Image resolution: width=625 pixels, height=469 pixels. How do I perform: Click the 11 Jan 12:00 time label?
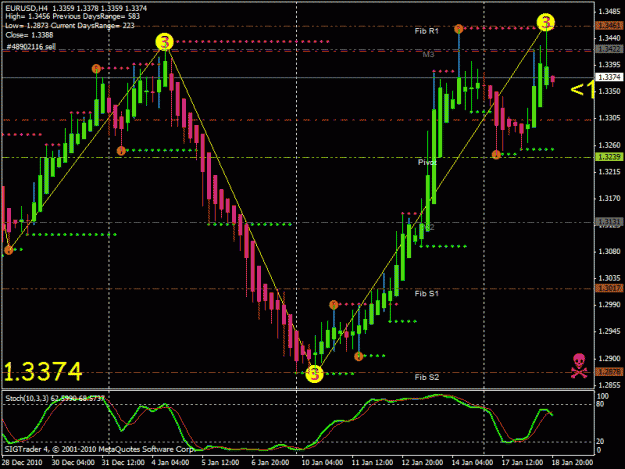[372, 463]
